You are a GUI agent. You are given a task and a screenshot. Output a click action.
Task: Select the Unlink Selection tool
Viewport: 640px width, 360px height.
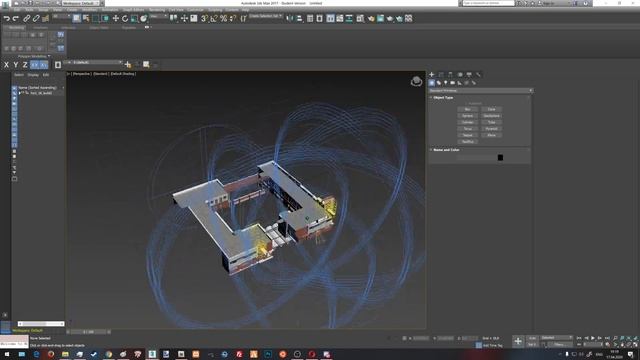tap(36, 18)
